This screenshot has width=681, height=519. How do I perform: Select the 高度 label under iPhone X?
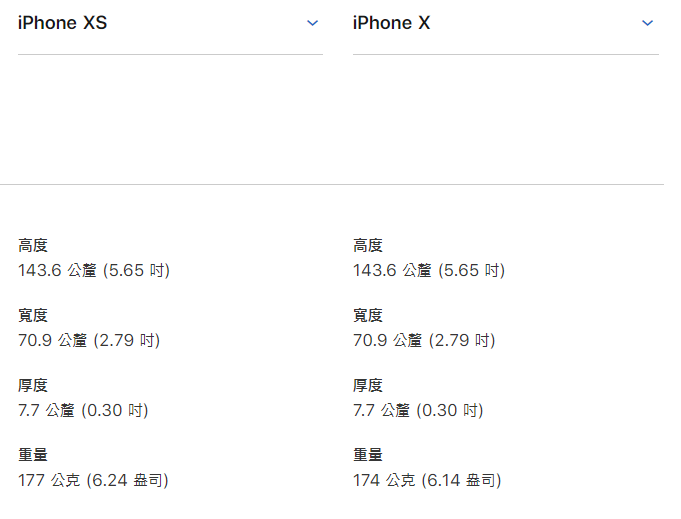click(367, 245)
